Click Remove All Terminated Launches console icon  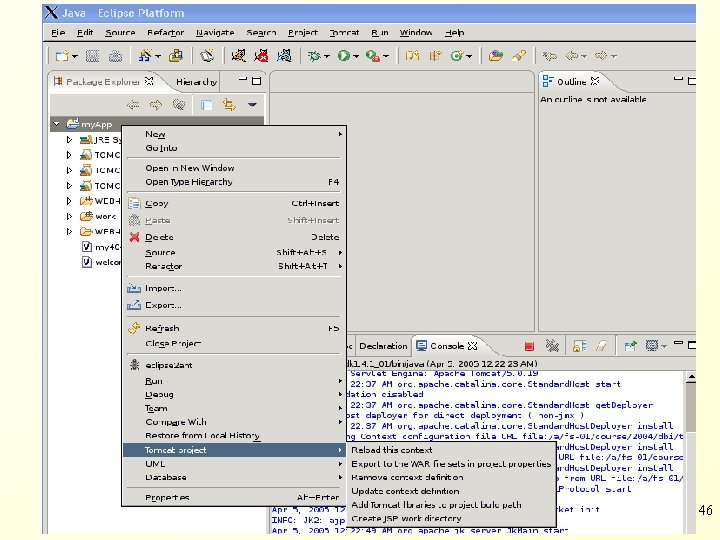(x=552, y=346)
